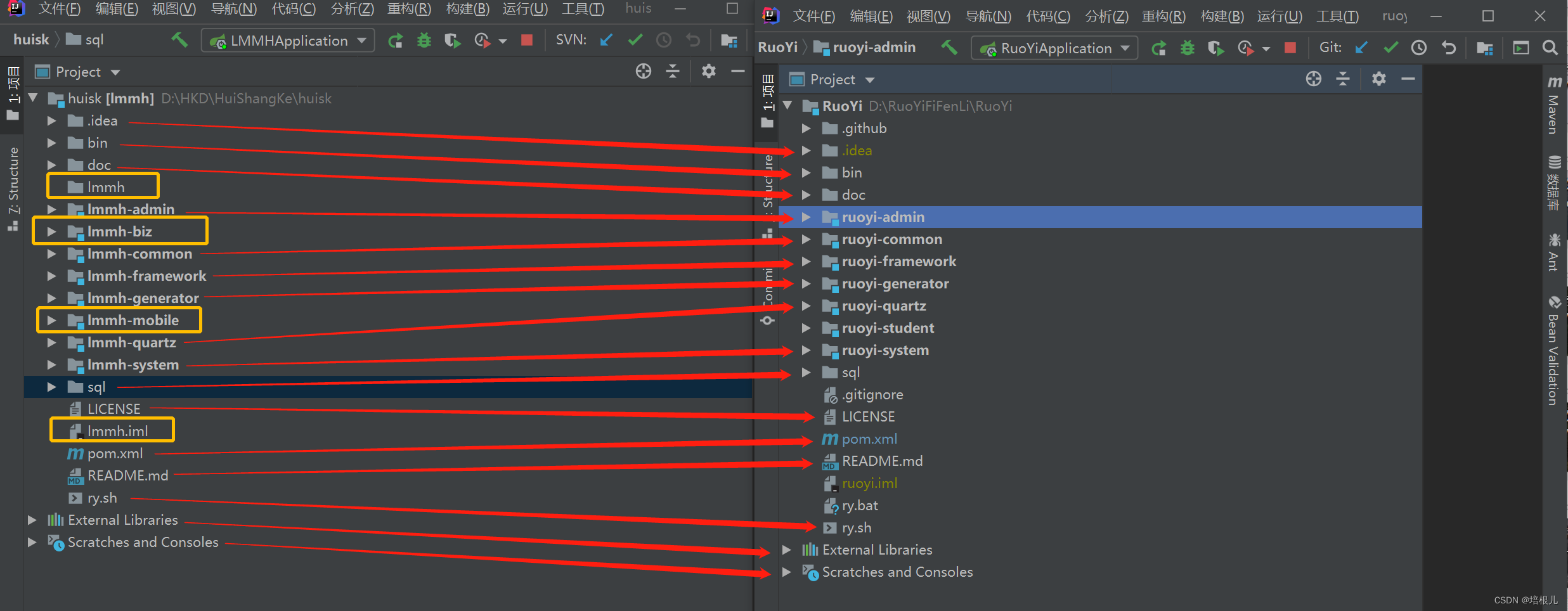Collapse huisk root project node
This screenshot has width=1568, height=611.
click(33, 98)
